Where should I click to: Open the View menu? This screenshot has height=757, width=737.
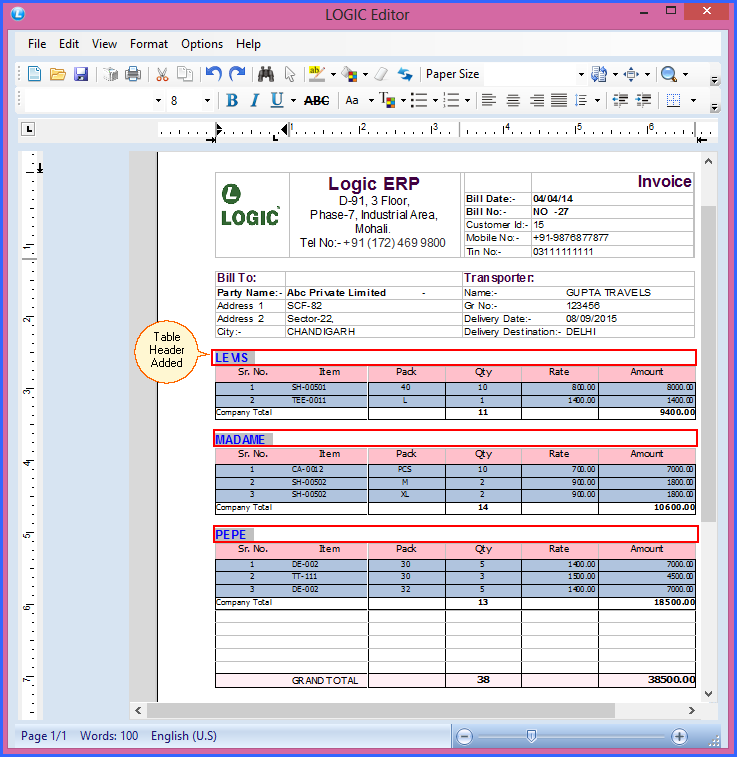click(104, 44)
